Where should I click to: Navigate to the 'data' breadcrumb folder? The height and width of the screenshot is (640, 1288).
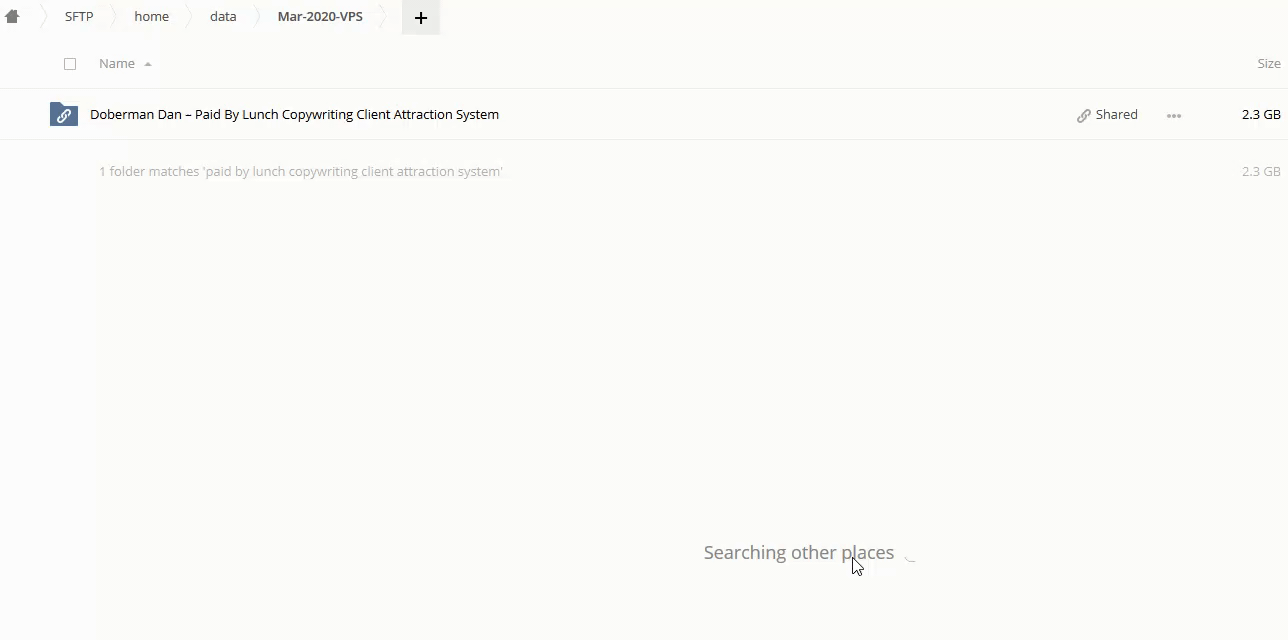[x=223, y=17]
